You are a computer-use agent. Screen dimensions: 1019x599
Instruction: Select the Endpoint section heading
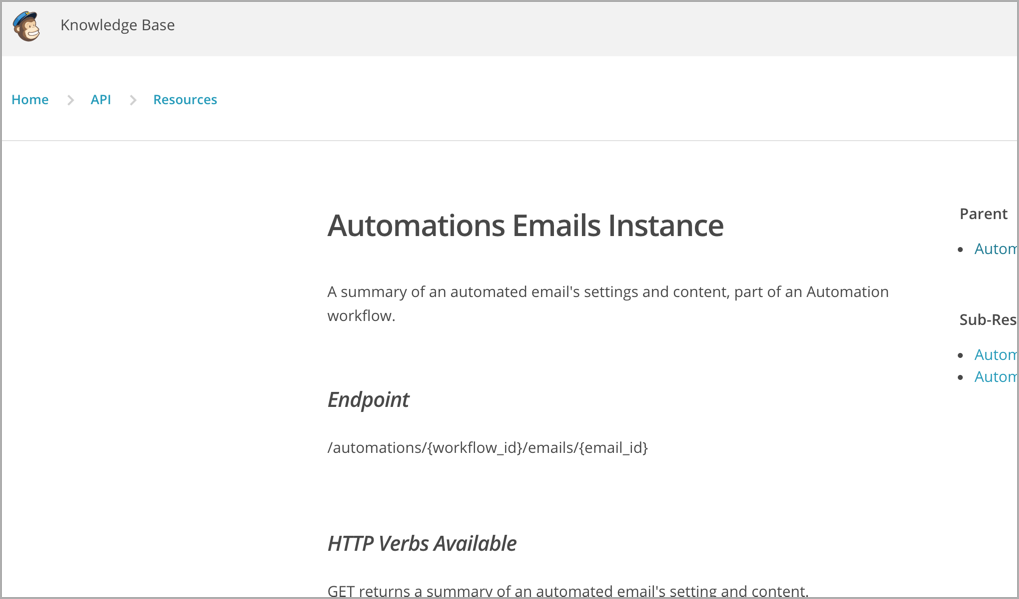368,400
